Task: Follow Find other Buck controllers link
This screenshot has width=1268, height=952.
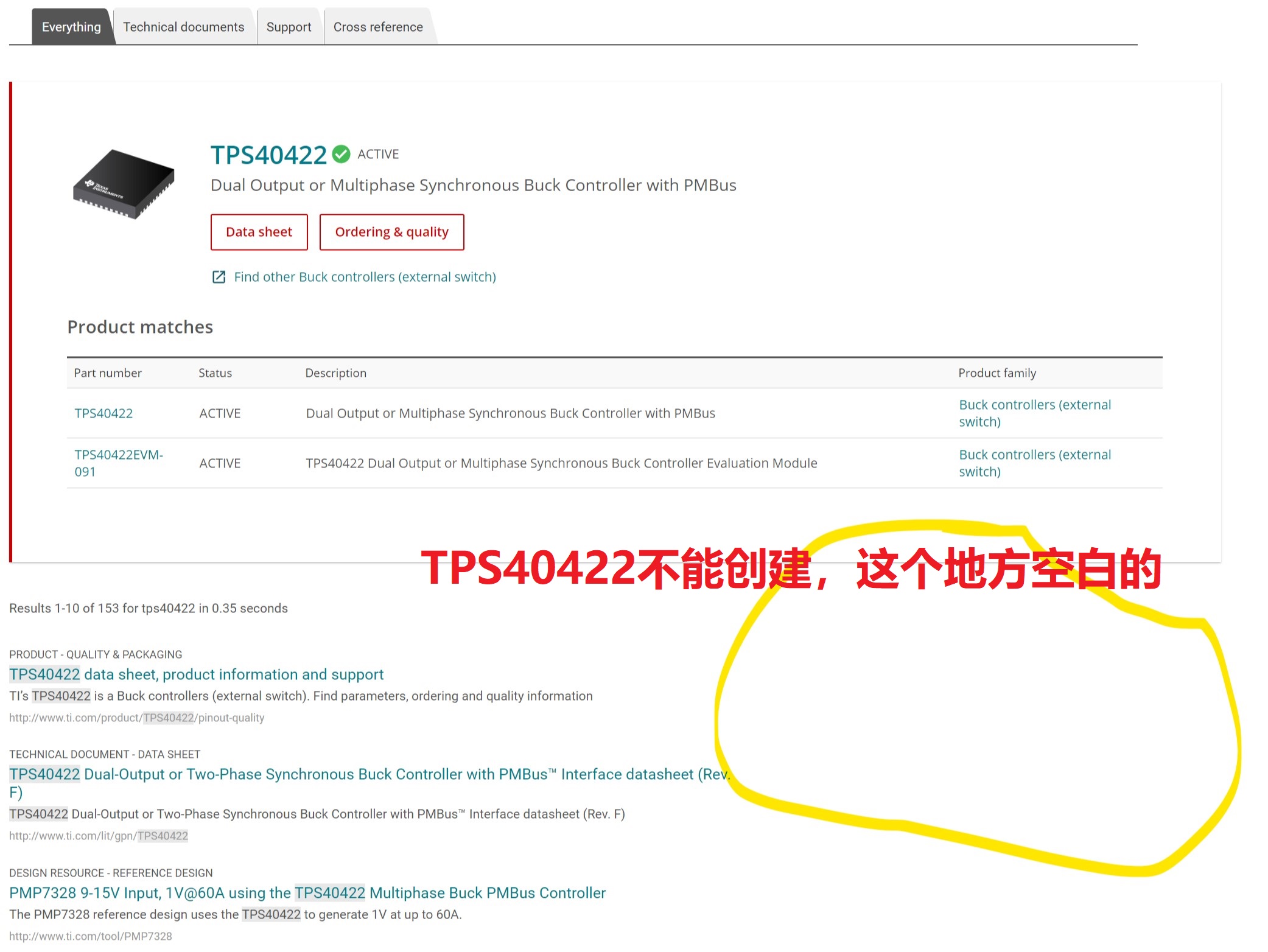Action: [365, 277]
